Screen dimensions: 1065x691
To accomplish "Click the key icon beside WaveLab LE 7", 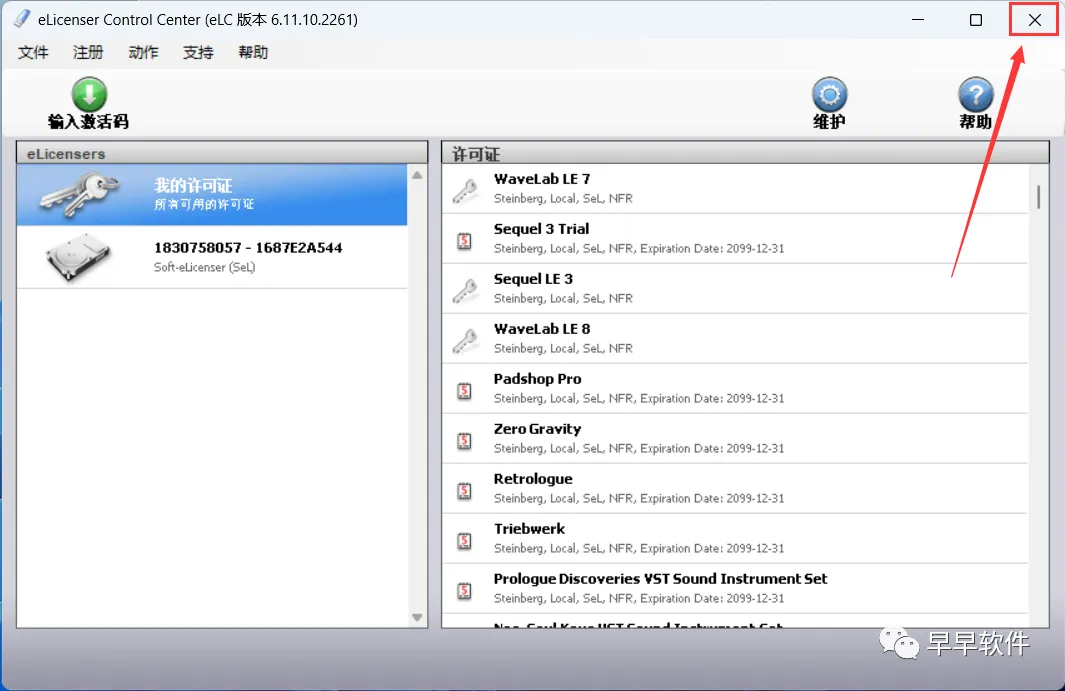I will pyautogui.click(x=465, y=190).
